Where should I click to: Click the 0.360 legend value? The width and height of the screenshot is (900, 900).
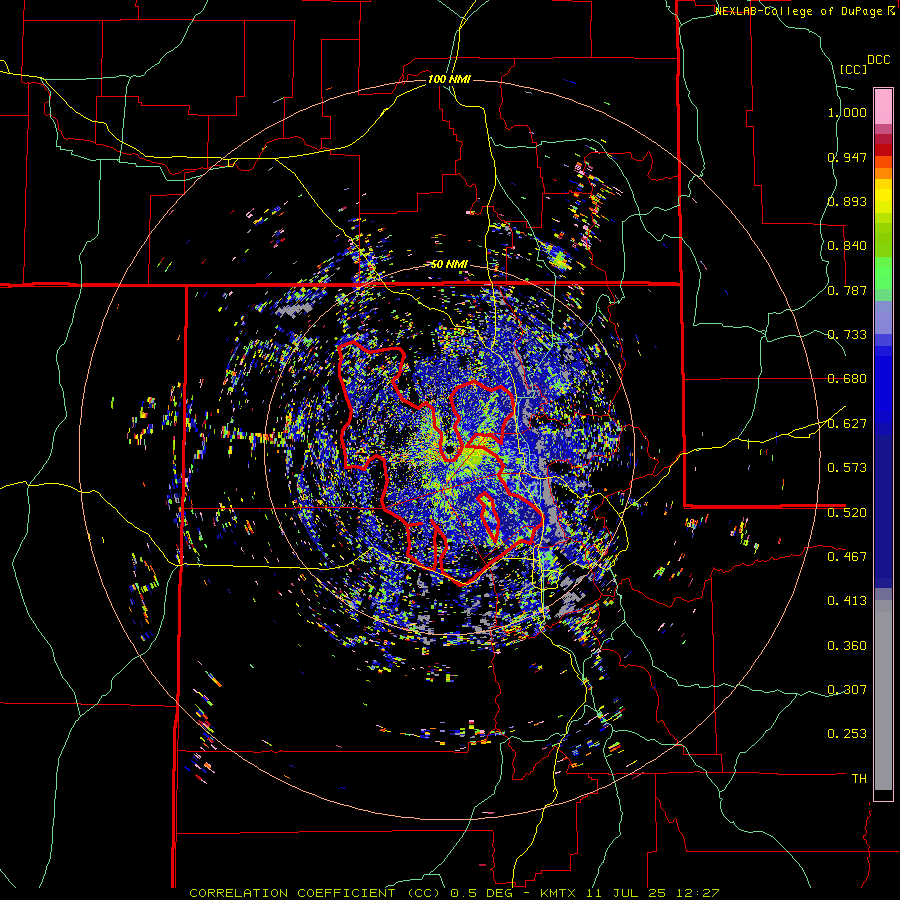(x=847, y=646)
